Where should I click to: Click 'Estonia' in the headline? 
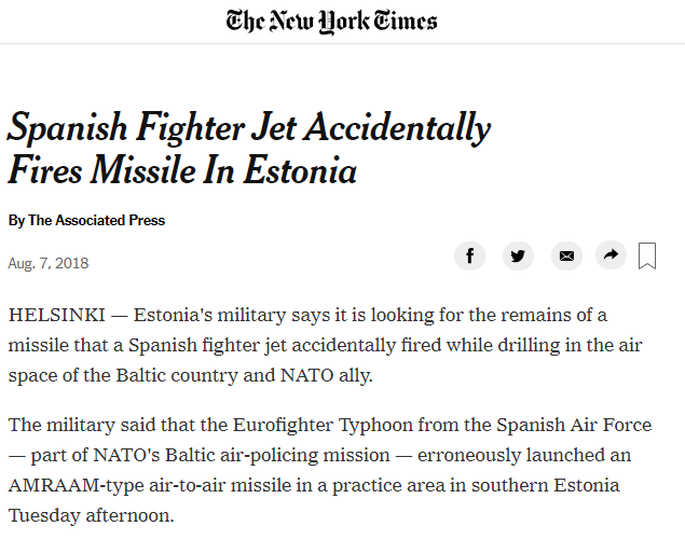pos(300,171)
